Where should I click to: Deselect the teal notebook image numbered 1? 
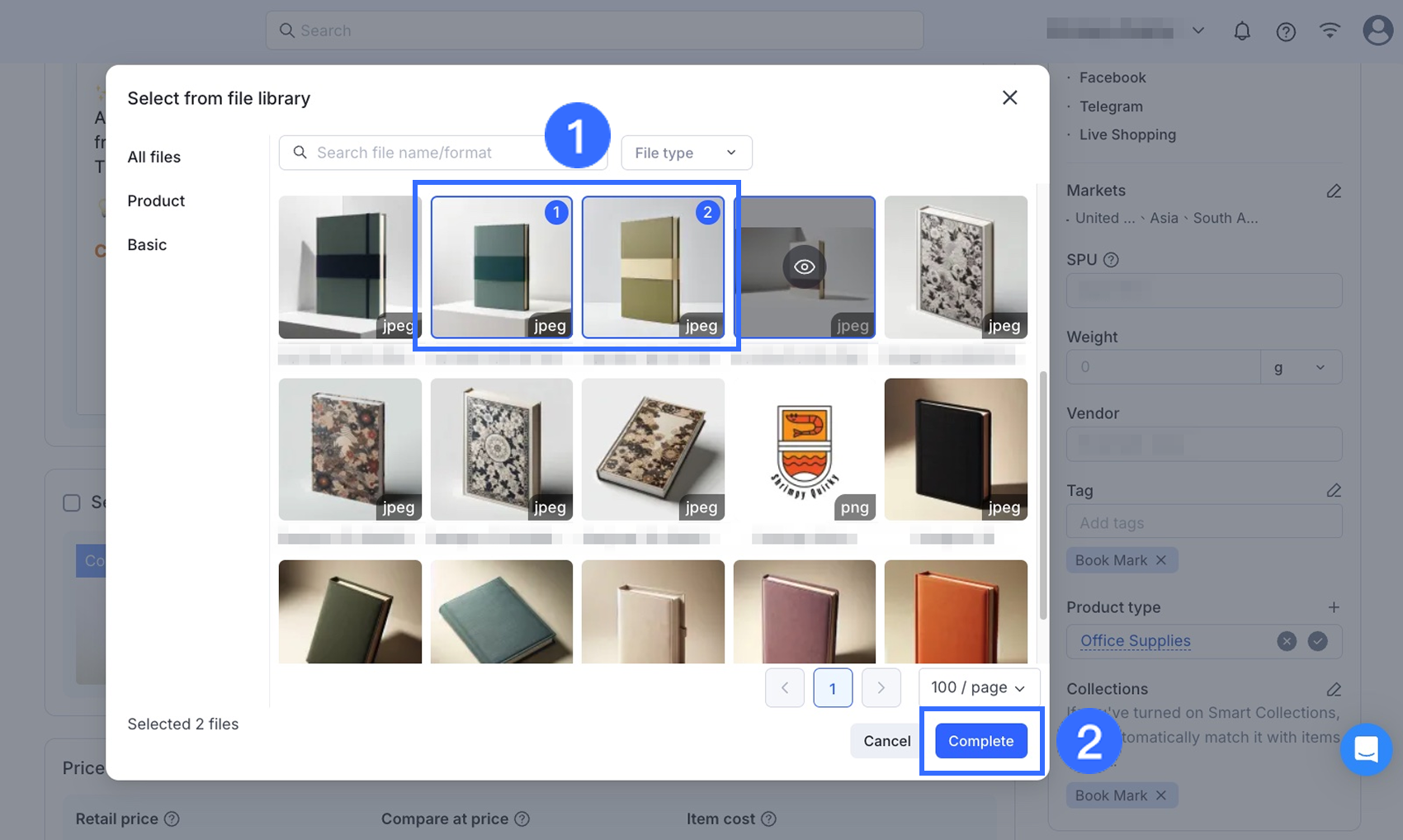click(x=501, y=267)
